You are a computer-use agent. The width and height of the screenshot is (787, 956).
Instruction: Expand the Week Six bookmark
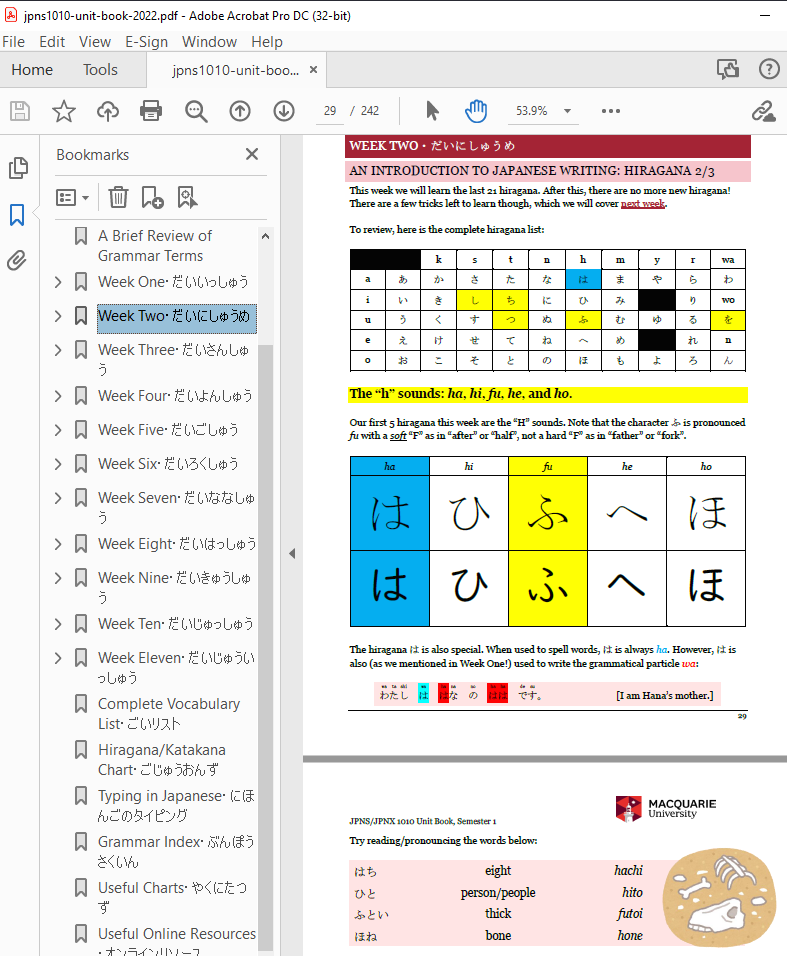pos(58,464)
